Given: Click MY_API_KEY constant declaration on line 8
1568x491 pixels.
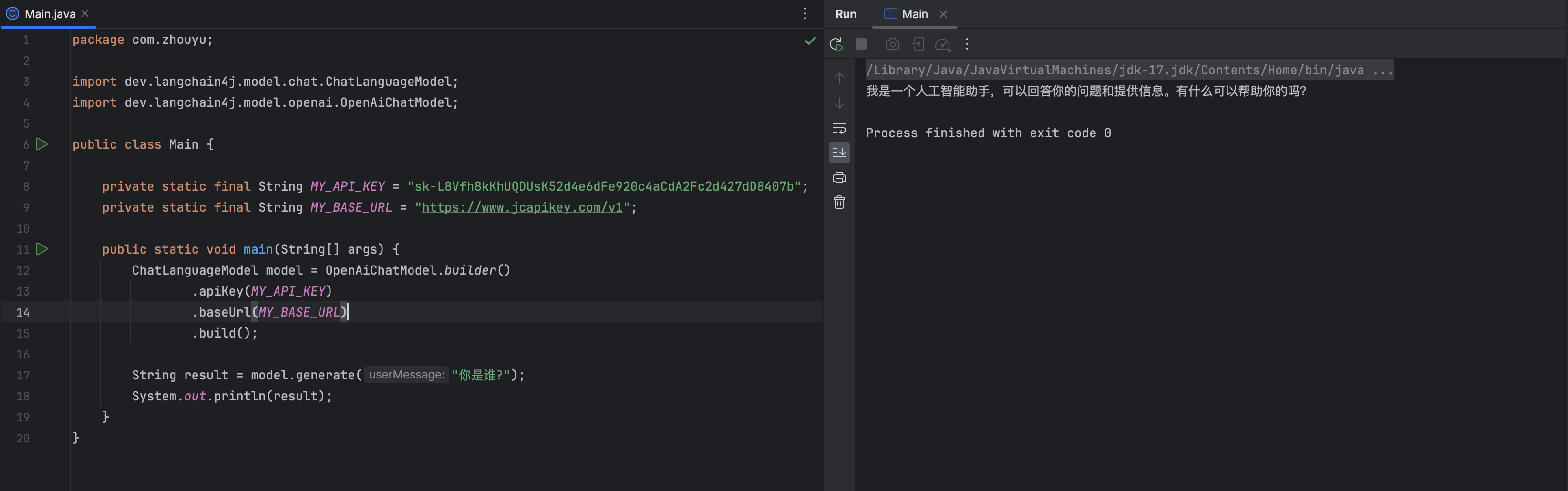Looking at the screenshot, I should 348,186.
